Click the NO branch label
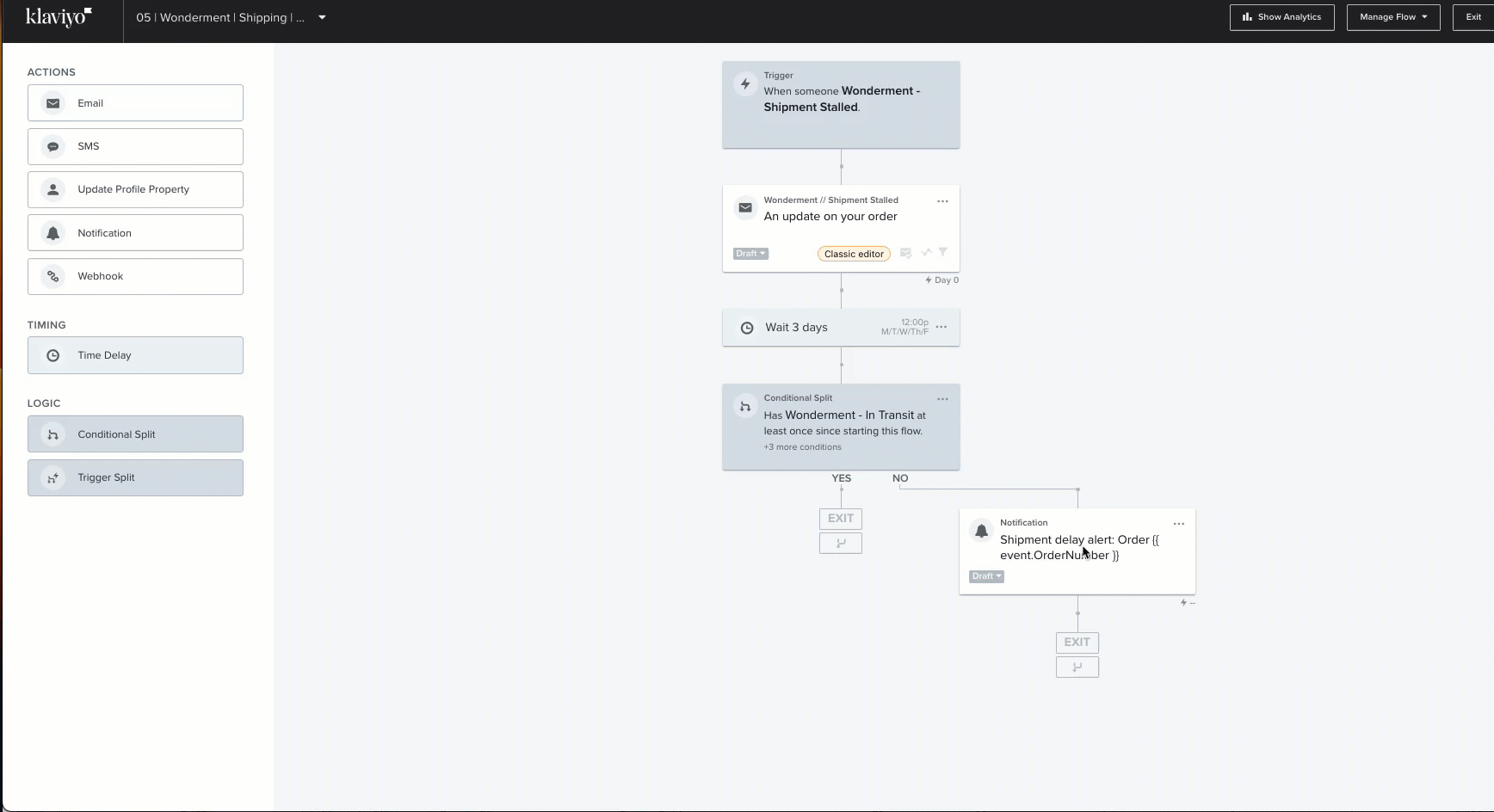Screen dimensions: 1494x812 click(900, 478)
